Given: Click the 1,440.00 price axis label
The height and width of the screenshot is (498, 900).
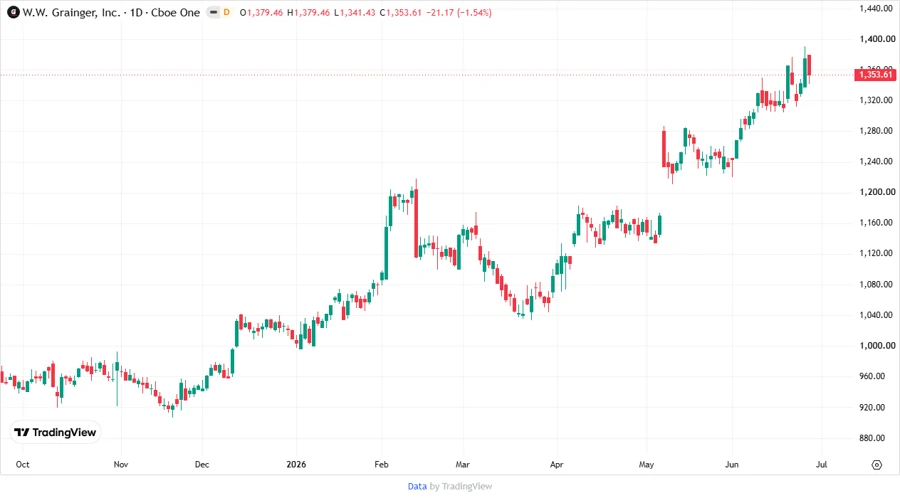Looking at the screenshot, I should click(876, 8).
